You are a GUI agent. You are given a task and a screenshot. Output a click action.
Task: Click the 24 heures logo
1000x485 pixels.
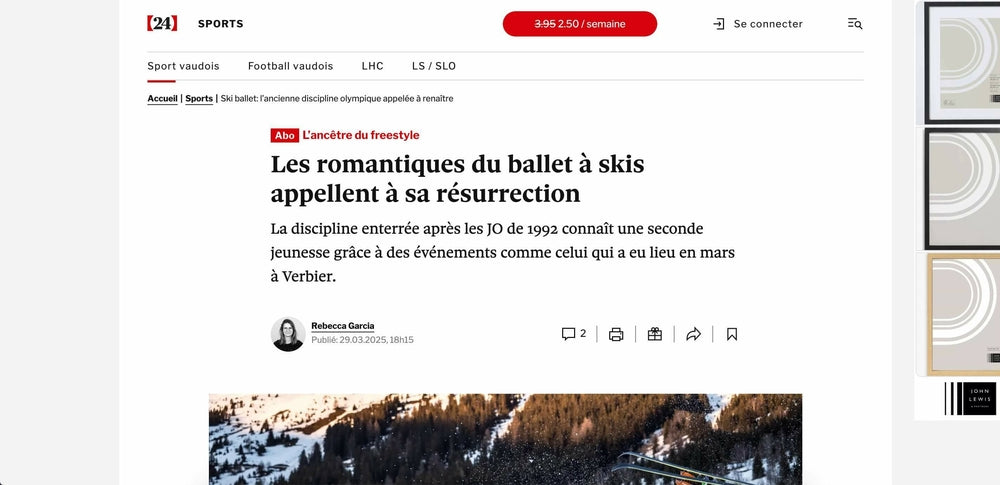162,24
